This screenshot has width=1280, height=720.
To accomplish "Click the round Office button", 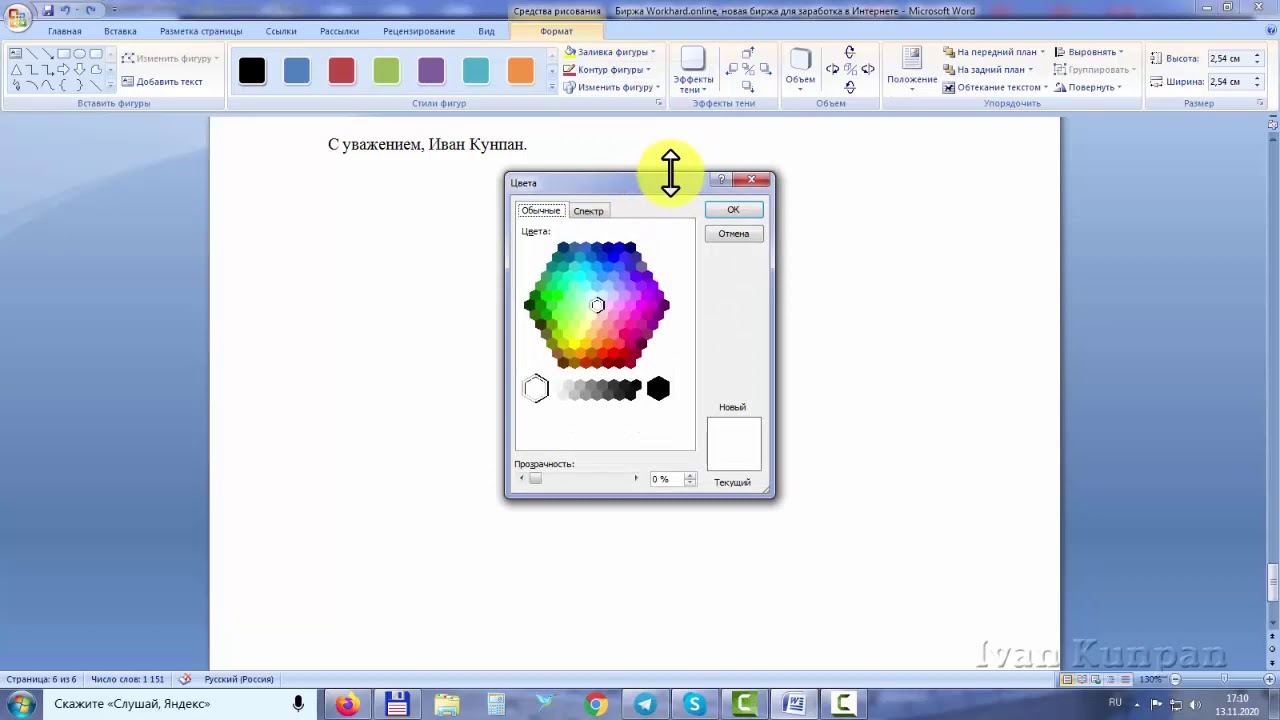I will (17, 17).
